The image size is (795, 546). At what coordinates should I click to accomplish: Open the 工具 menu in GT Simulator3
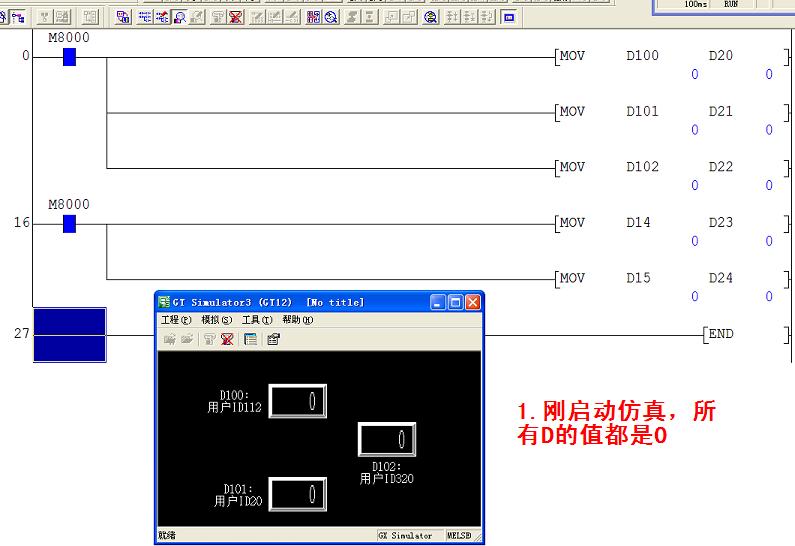coord(257,320)
